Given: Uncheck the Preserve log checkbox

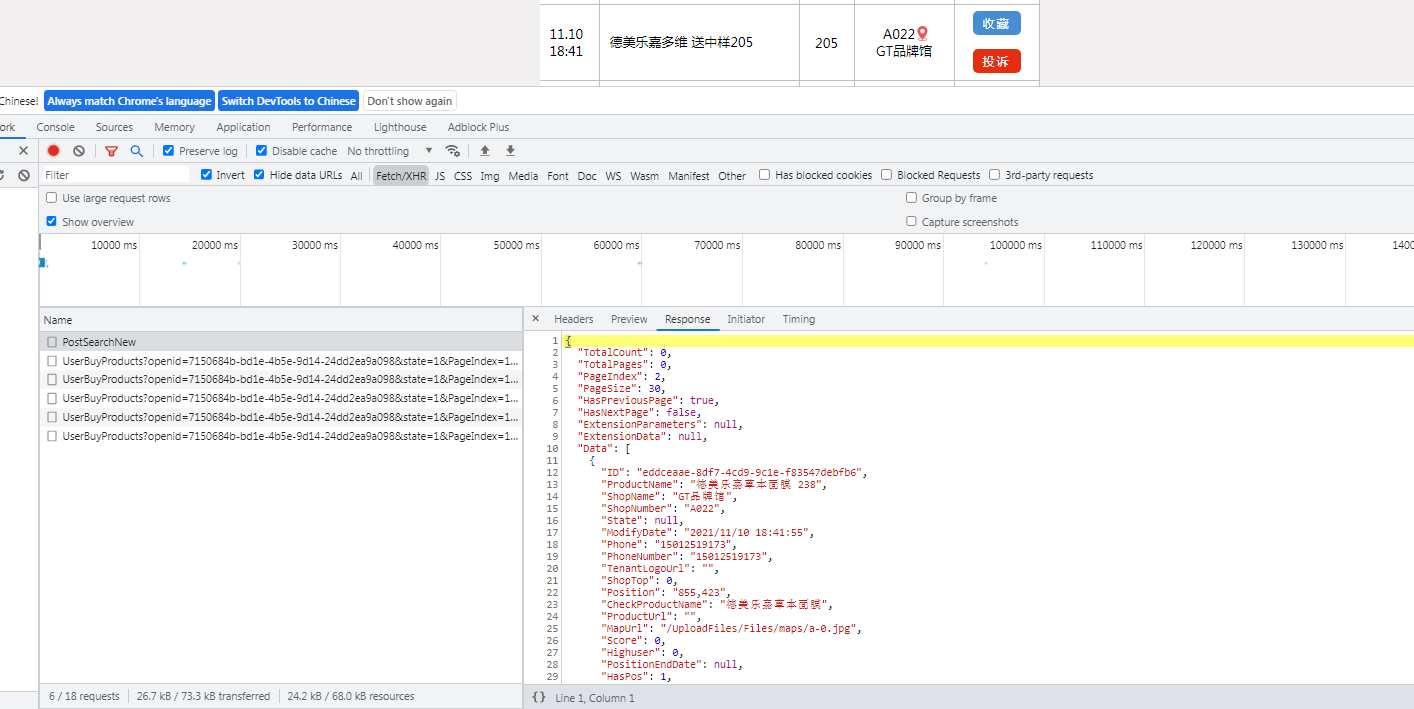Looking at the screenshot, I should (169, 151).
